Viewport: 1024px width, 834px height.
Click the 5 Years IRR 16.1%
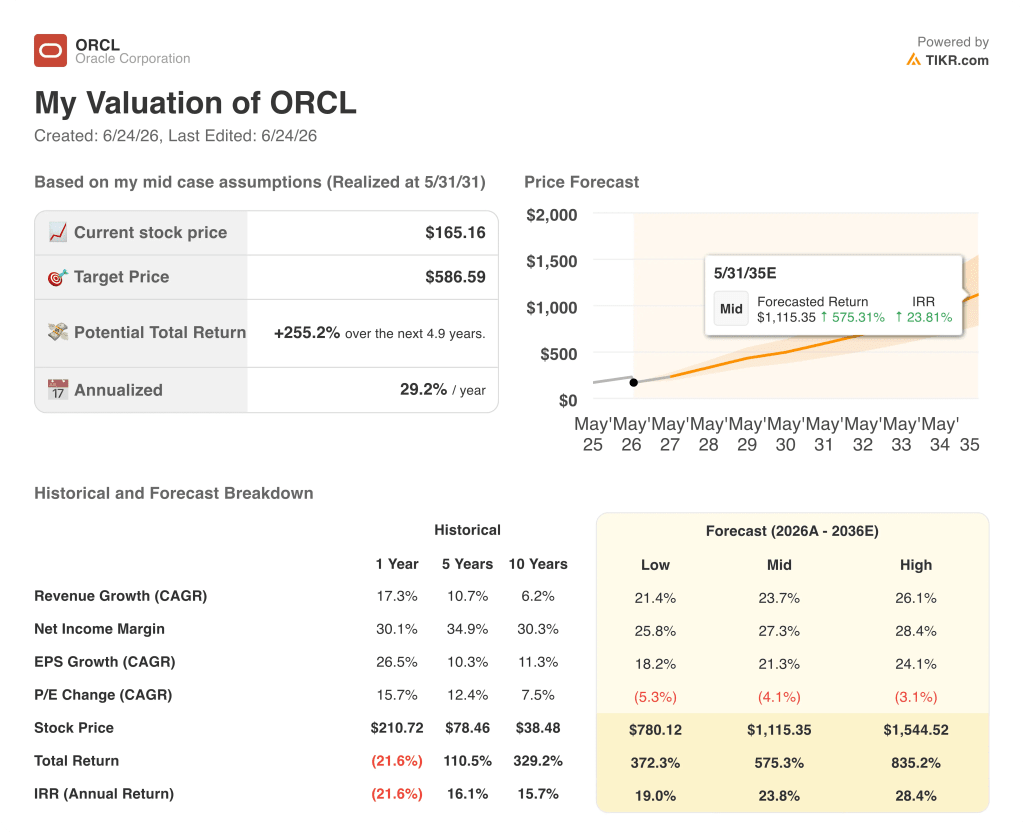(468, 794)
